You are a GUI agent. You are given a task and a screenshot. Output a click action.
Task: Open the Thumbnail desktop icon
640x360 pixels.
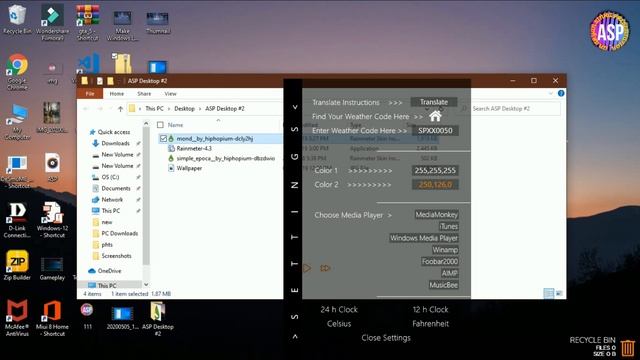click(x=158, y=22)
